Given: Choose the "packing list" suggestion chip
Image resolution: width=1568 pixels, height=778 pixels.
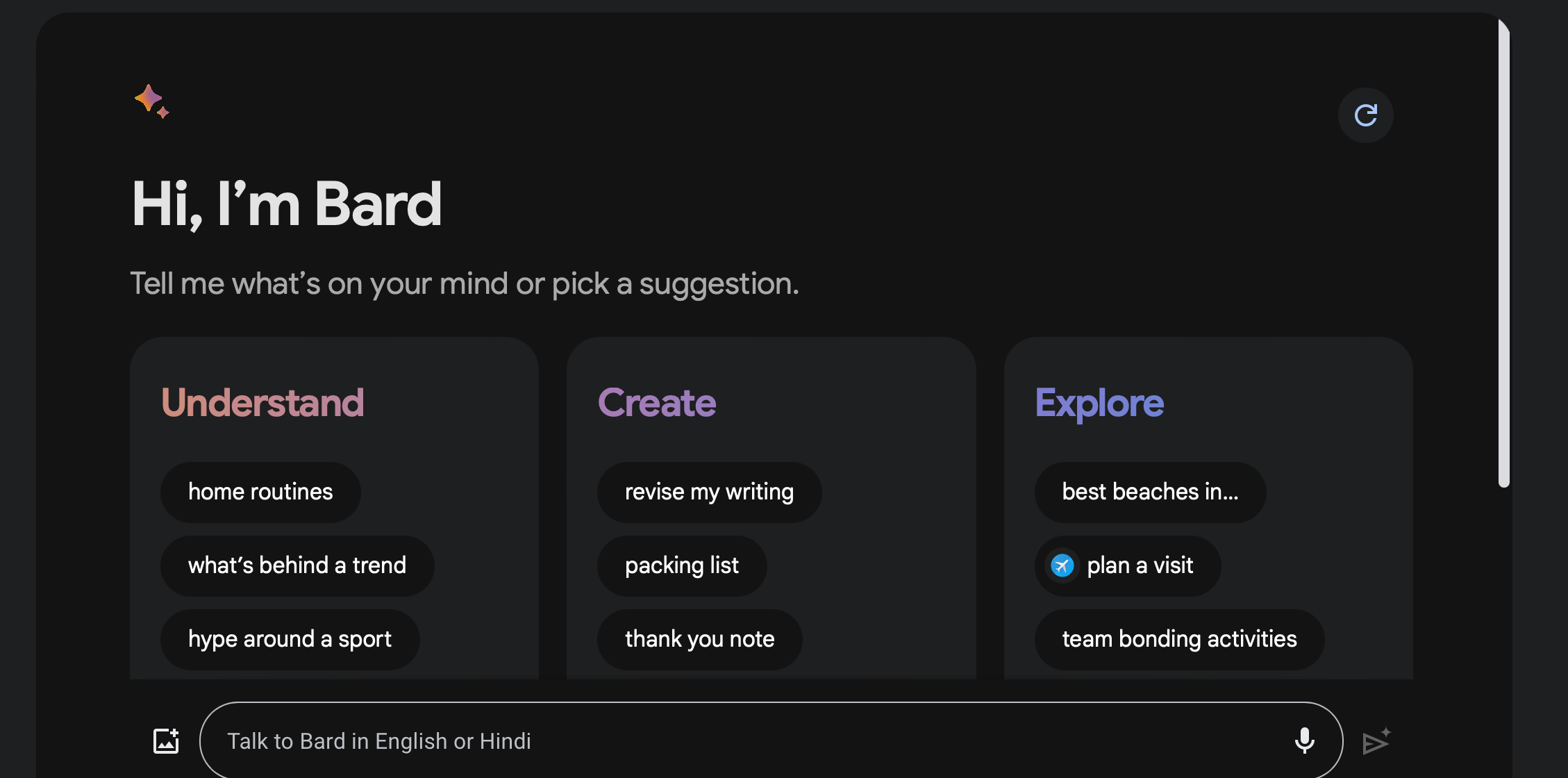Looking at the screenshot, I should [x=681, y=565].
